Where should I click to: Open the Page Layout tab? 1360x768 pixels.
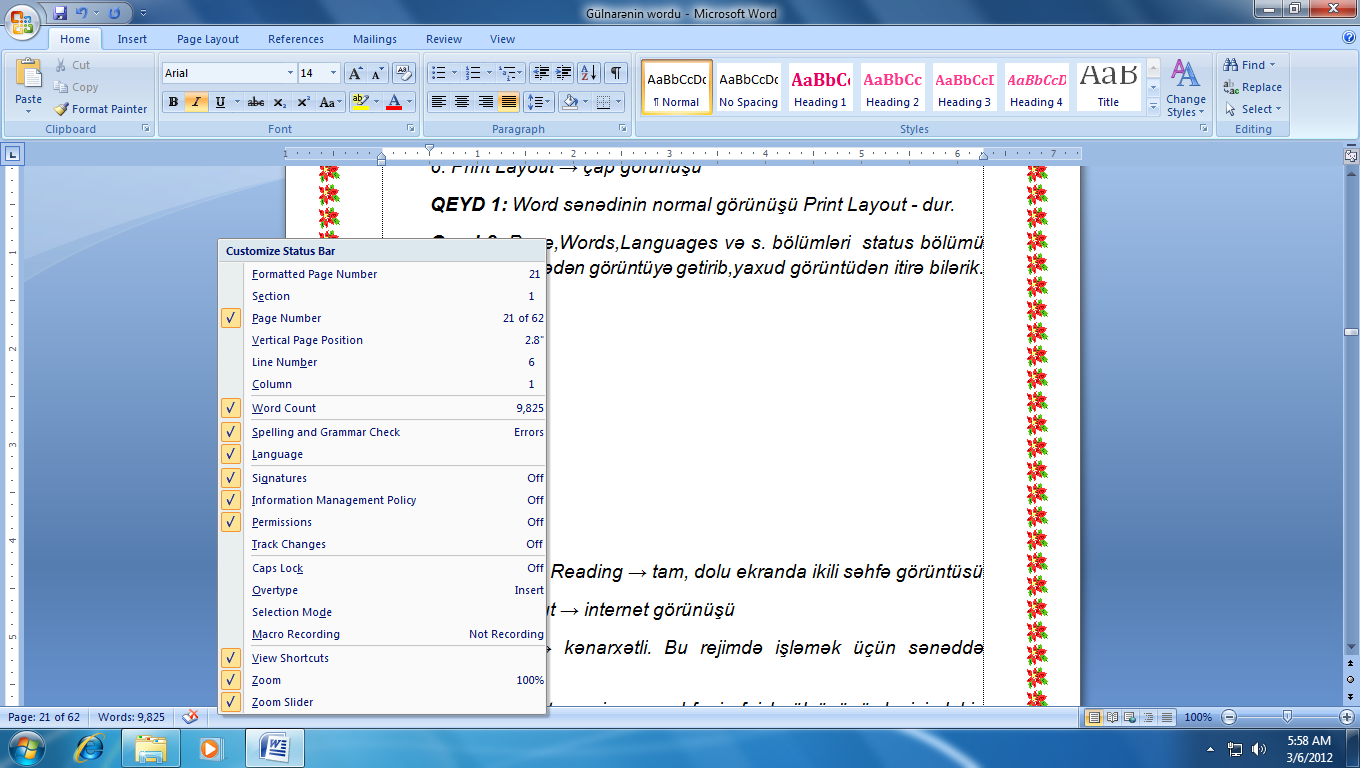[208, 39]
